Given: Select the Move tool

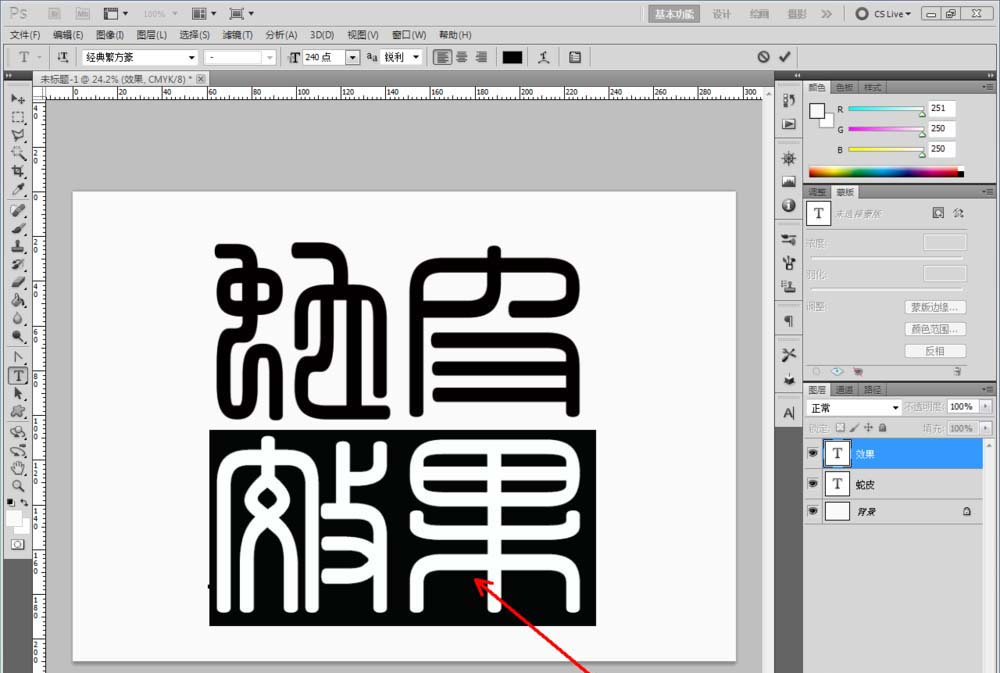Looking at the screenshot, I should tap(18, 98).
